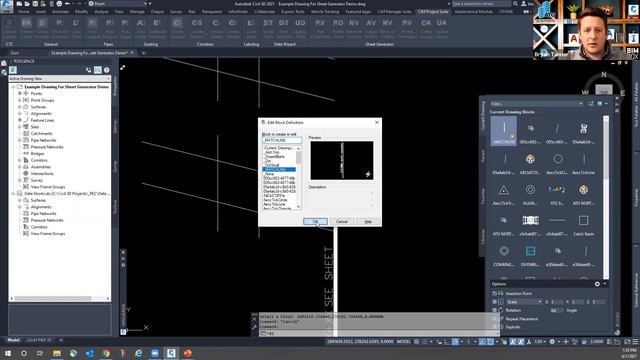Click the Undo arrow in quick access toolbar
The image size is (640, 360).
(x=67, y=4)
